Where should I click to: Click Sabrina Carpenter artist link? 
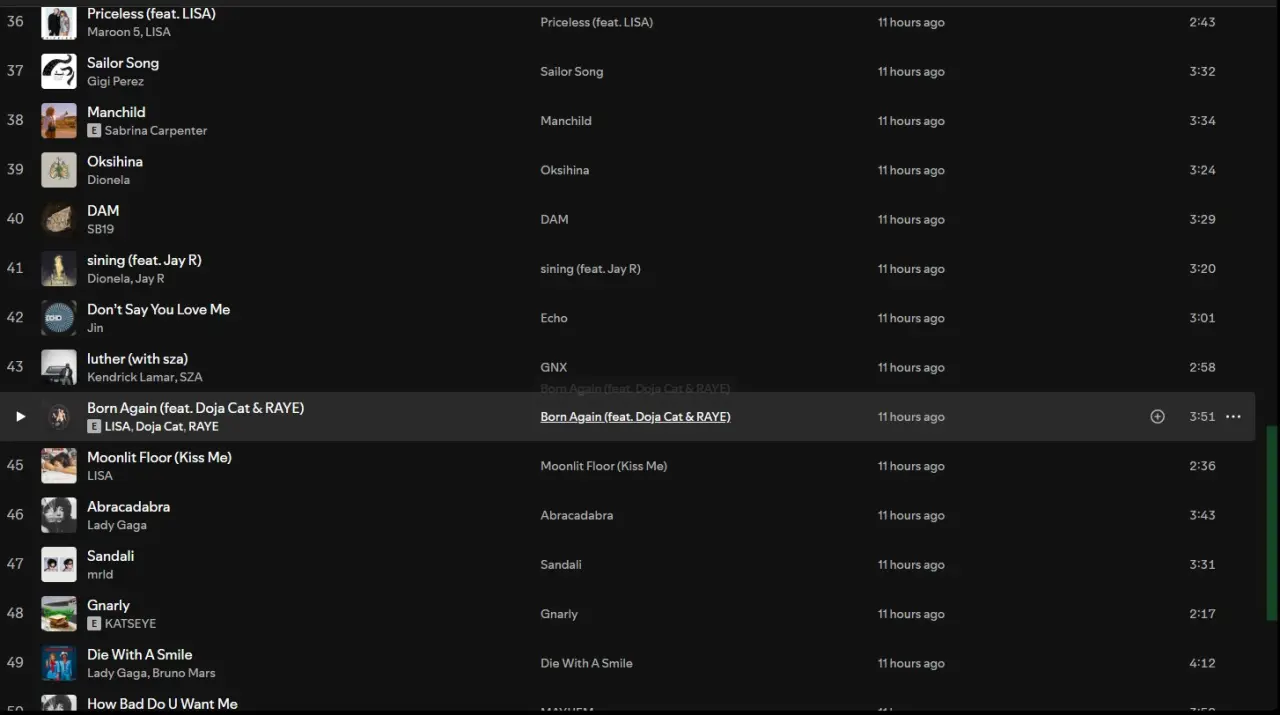coord(156,131)
